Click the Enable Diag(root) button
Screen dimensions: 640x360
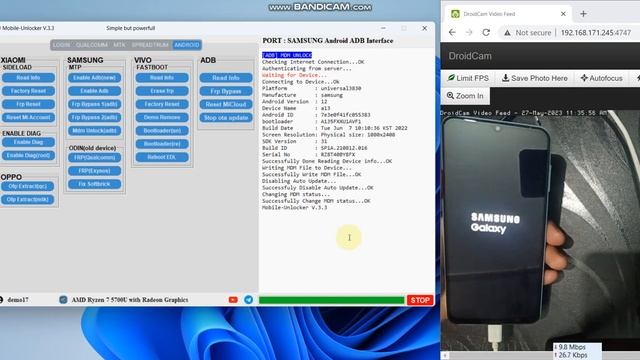point(28,156)
